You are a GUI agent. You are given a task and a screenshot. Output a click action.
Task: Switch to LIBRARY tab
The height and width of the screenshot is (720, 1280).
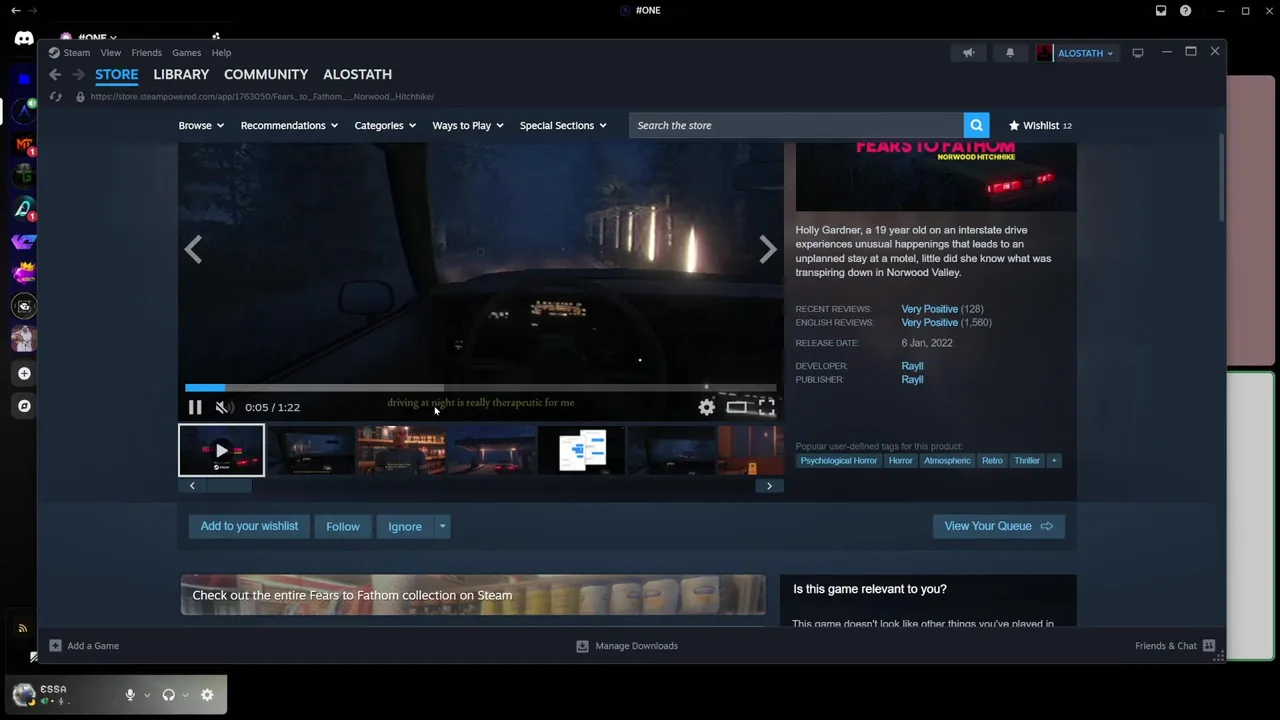coord(181,74)
